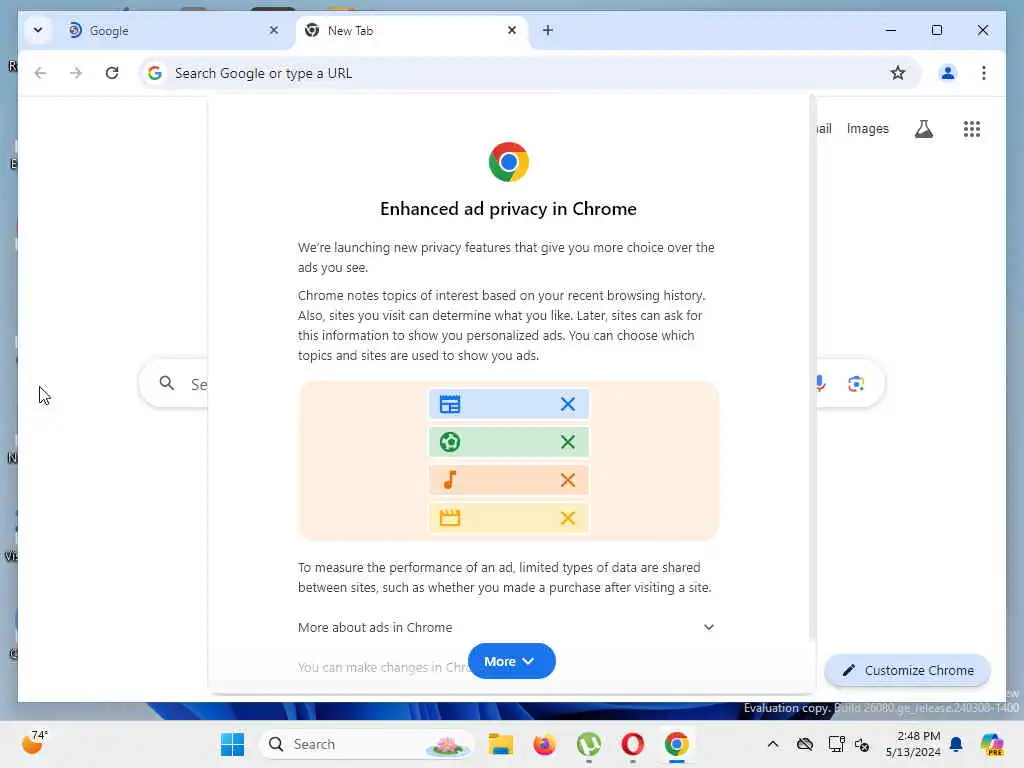The image size is (1024, 768).
Task: Click the magnifier in Google search box
Action: coord(167,383)
